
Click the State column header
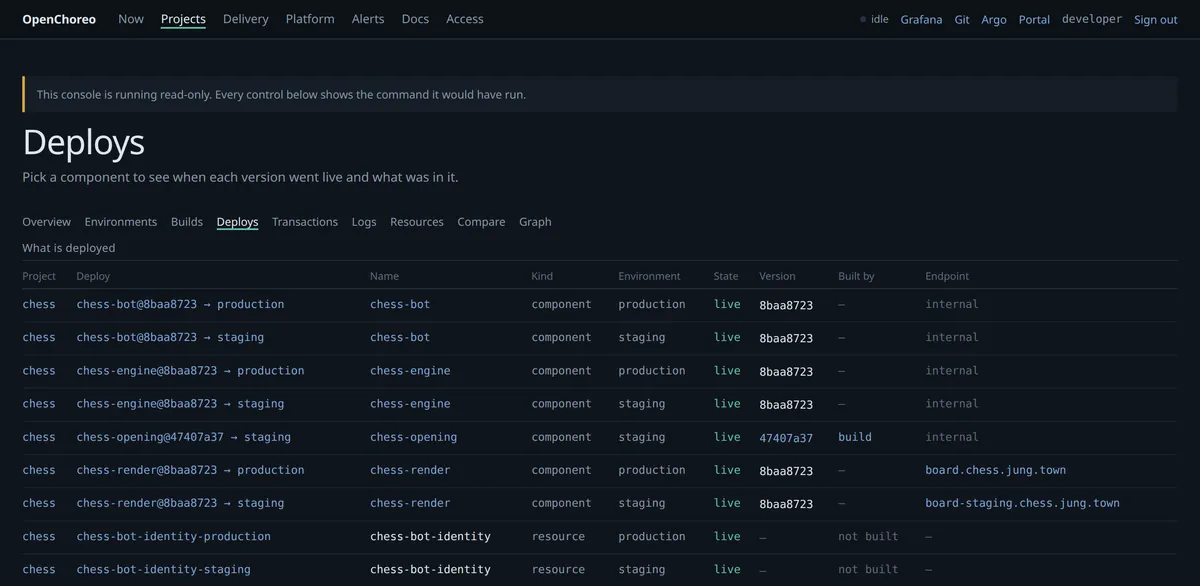(x=726, y=276)
